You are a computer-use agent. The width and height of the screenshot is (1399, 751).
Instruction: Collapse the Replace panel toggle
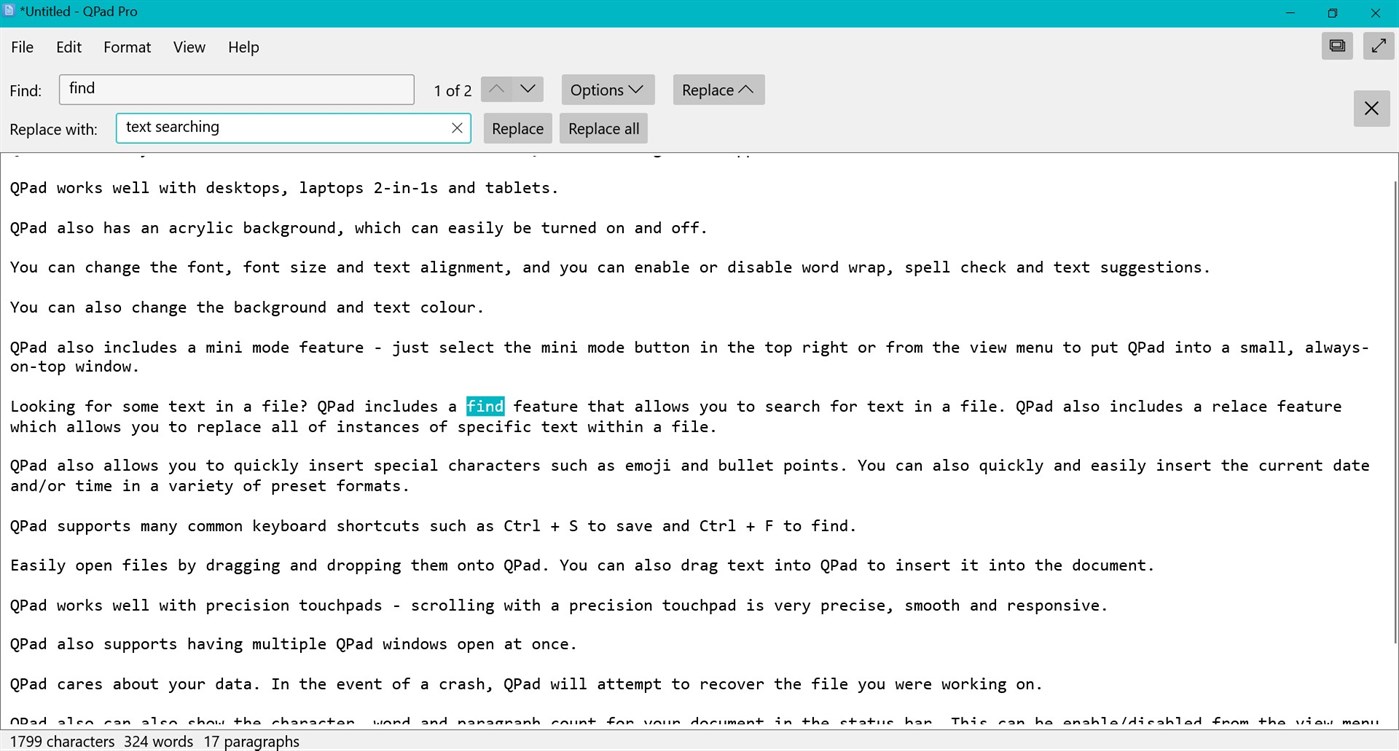pyautogui.click(x=718, y=90)
